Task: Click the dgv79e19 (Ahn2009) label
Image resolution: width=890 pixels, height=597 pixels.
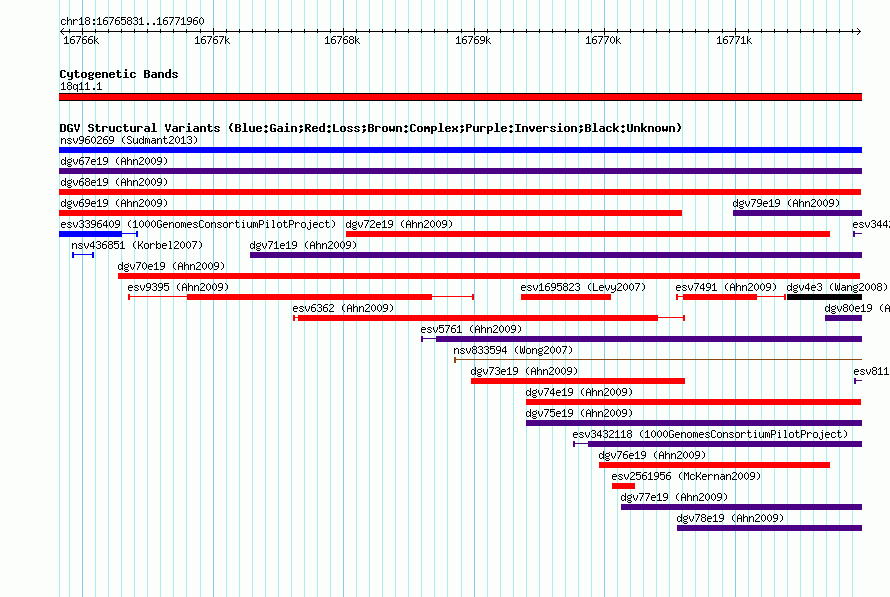Action: pos(786,203)
